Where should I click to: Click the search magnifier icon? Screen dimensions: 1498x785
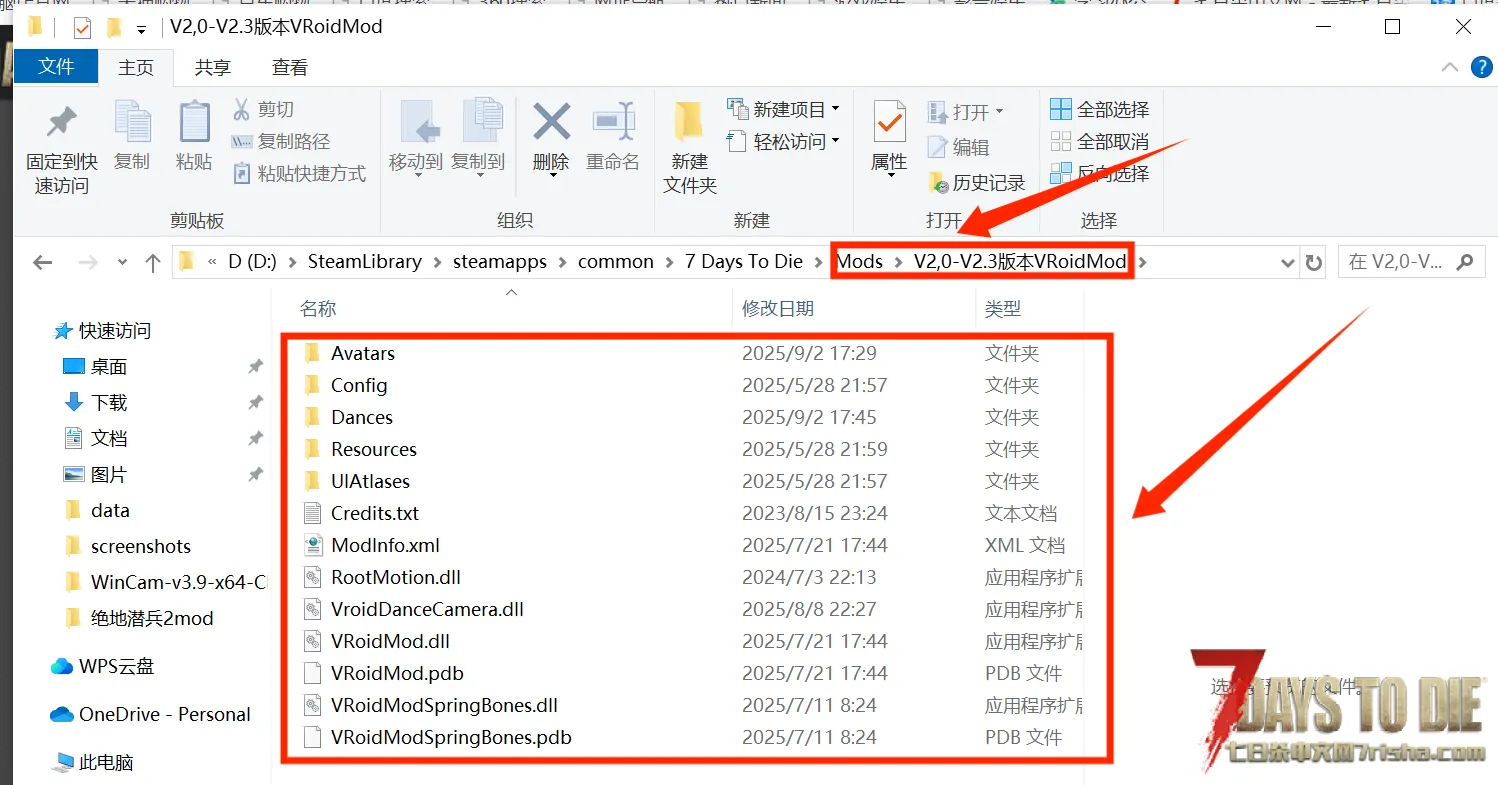1464,262
